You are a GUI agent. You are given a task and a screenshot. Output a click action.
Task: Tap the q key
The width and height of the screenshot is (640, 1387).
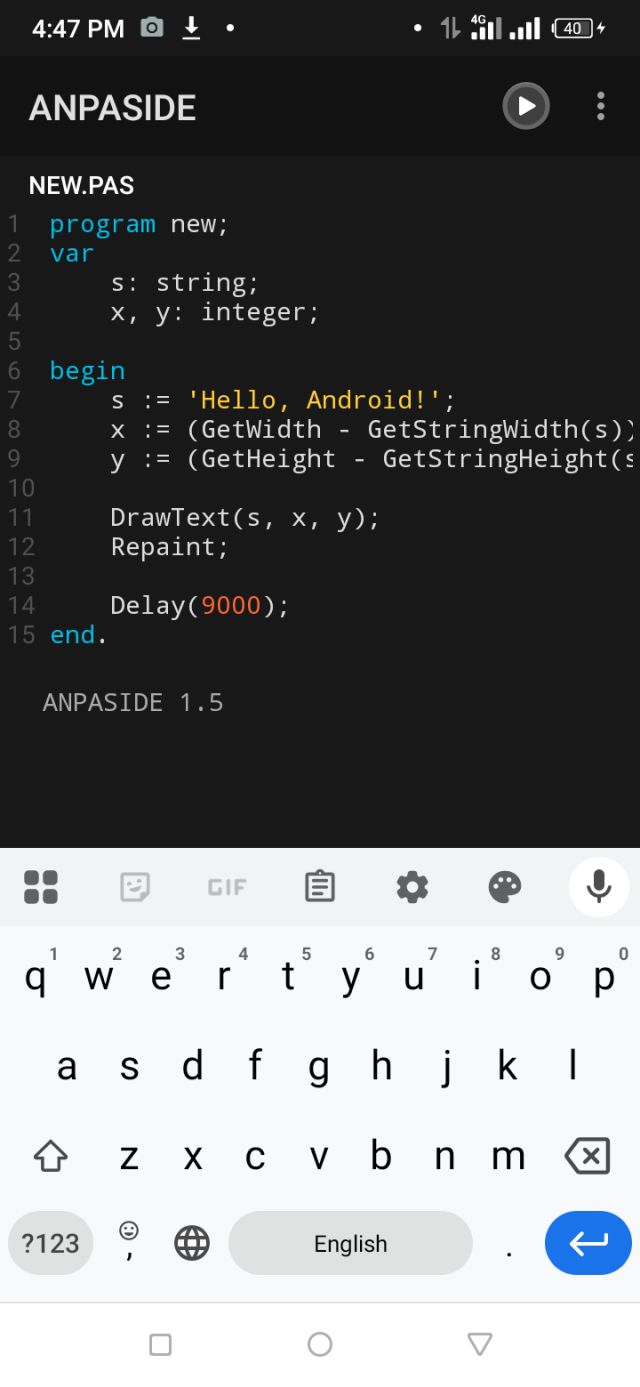click(x=35, y=978)
